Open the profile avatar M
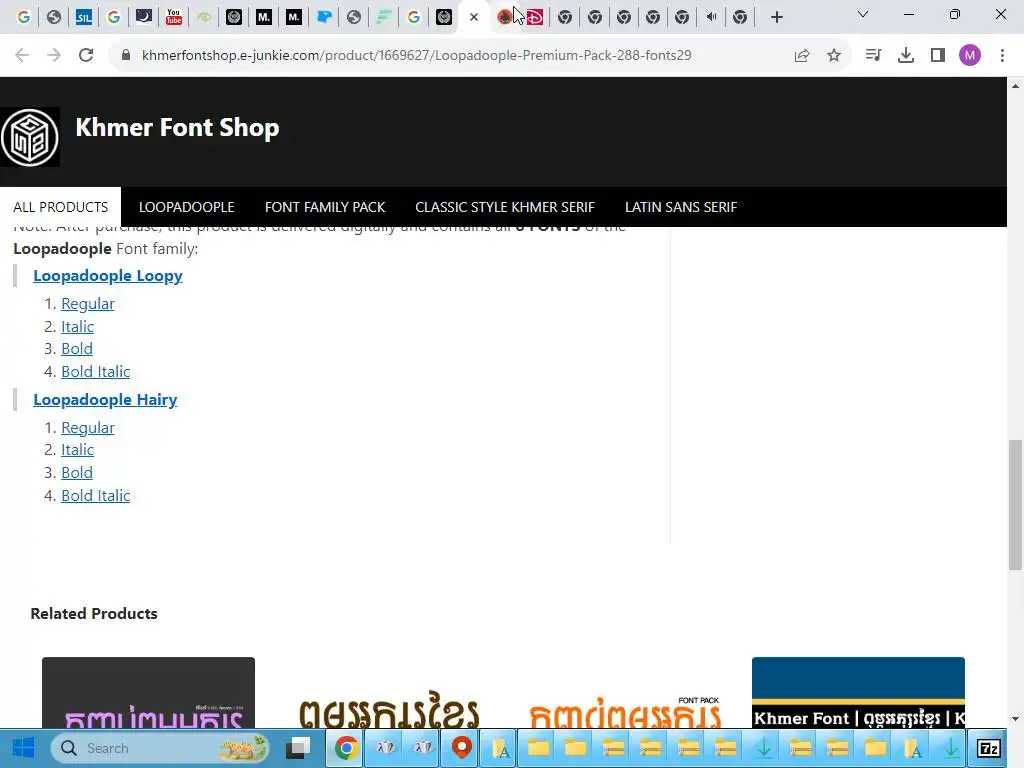The height and width of the screenshot is (768, 1024). [x=970, y=56]
